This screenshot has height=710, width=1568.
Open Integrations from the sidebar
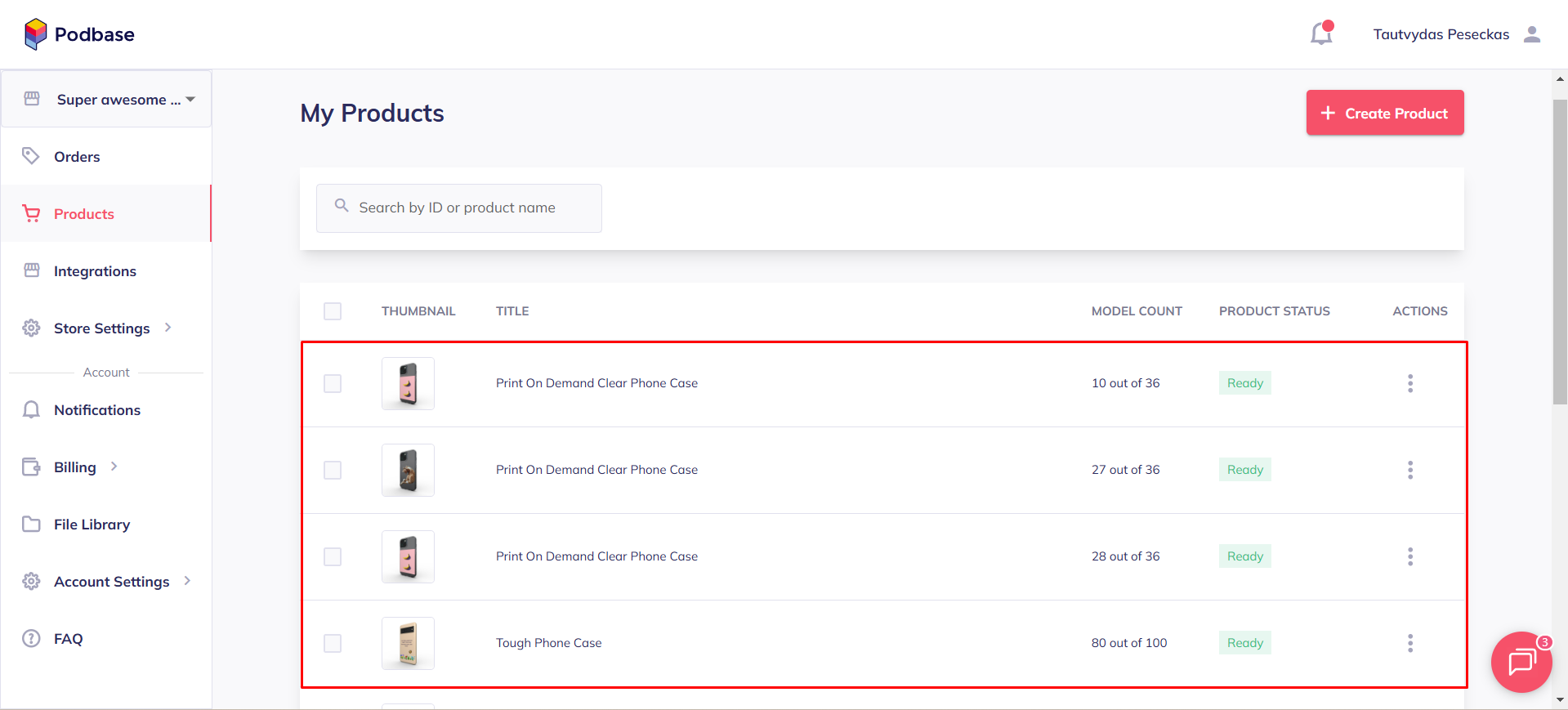pyautogui.click(x=95, y=271)
